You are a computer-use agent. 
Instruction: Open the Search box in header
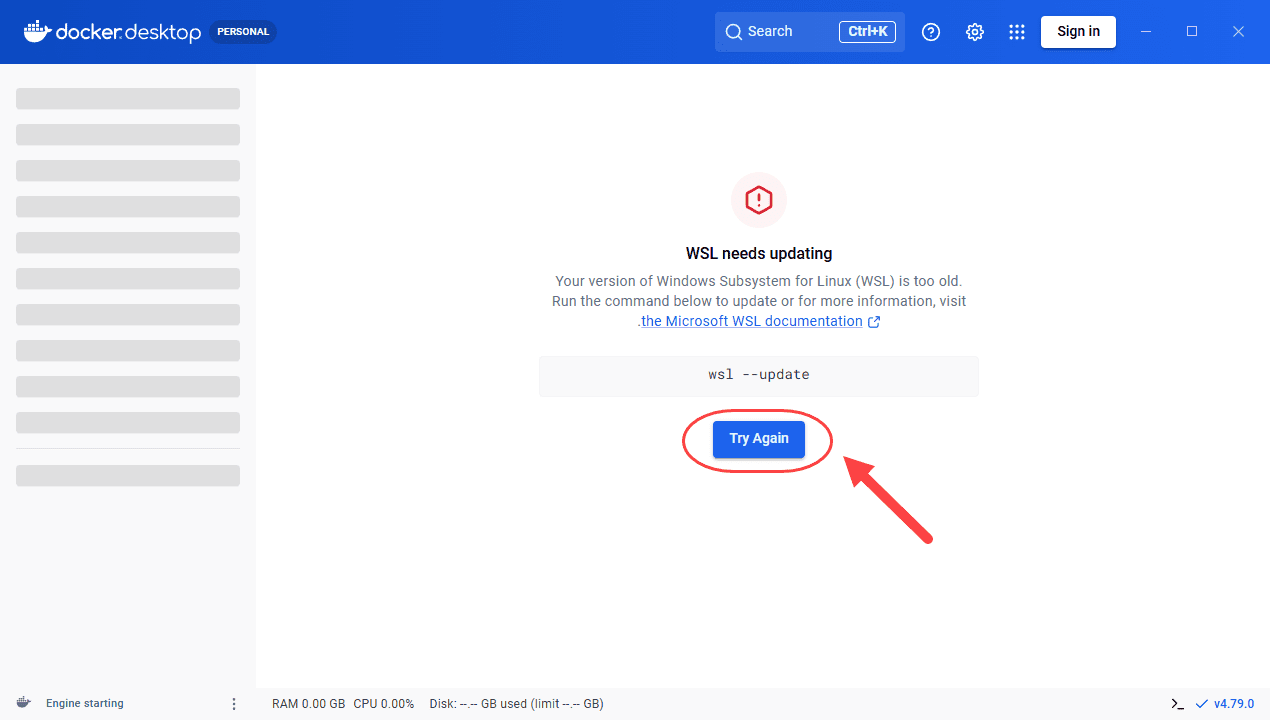click(x=809, y=32)
